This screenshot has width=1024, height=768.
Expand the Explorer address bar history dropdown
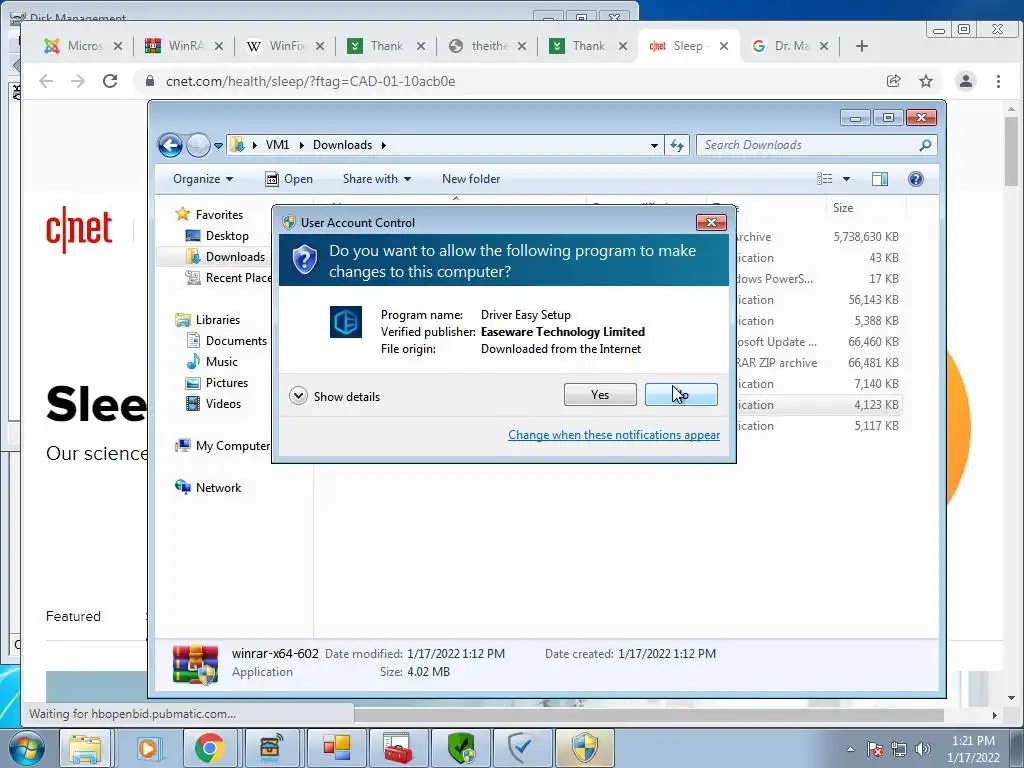pyautogui.click(x=654, y=146)
